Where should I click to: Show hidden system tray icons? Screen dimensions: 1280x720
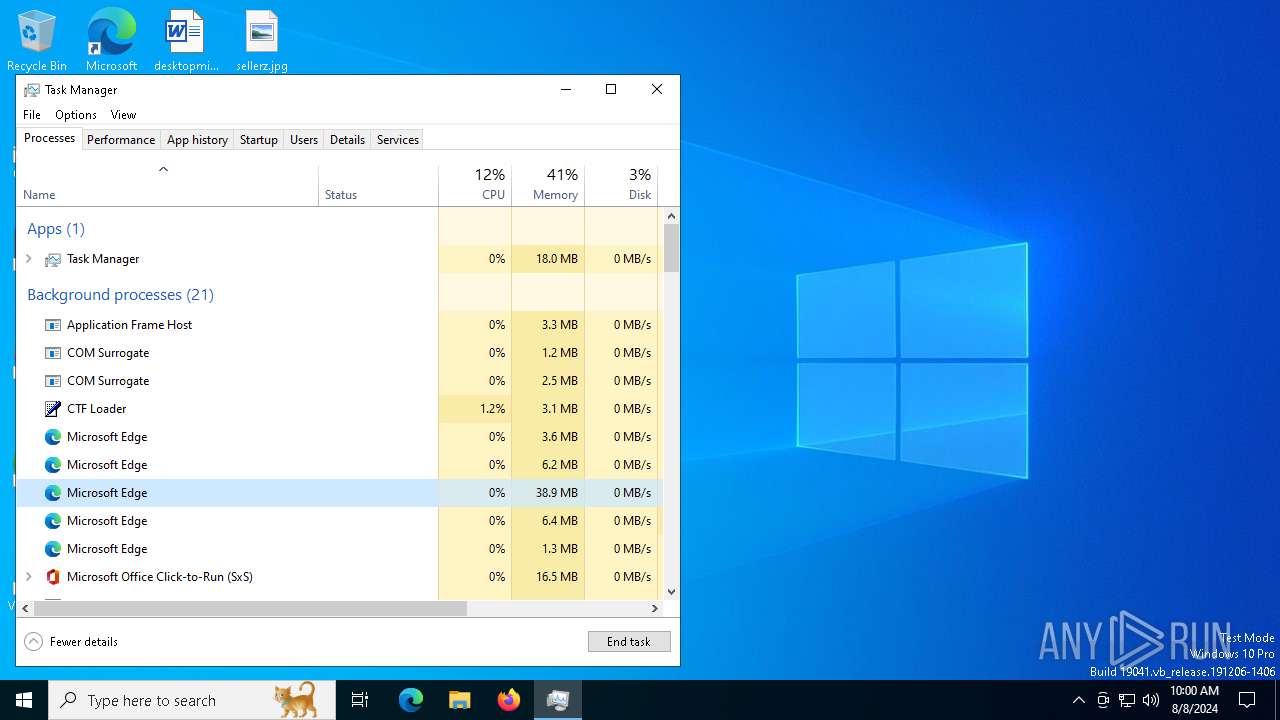click(x=1078, y=700)
